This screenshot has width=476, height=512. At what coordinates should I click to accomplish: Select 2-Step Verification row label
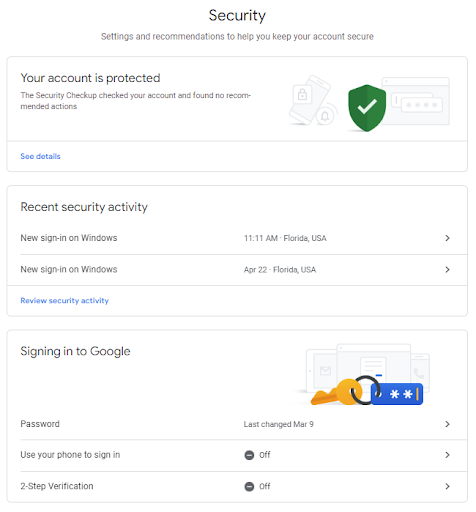pos(57,486)
